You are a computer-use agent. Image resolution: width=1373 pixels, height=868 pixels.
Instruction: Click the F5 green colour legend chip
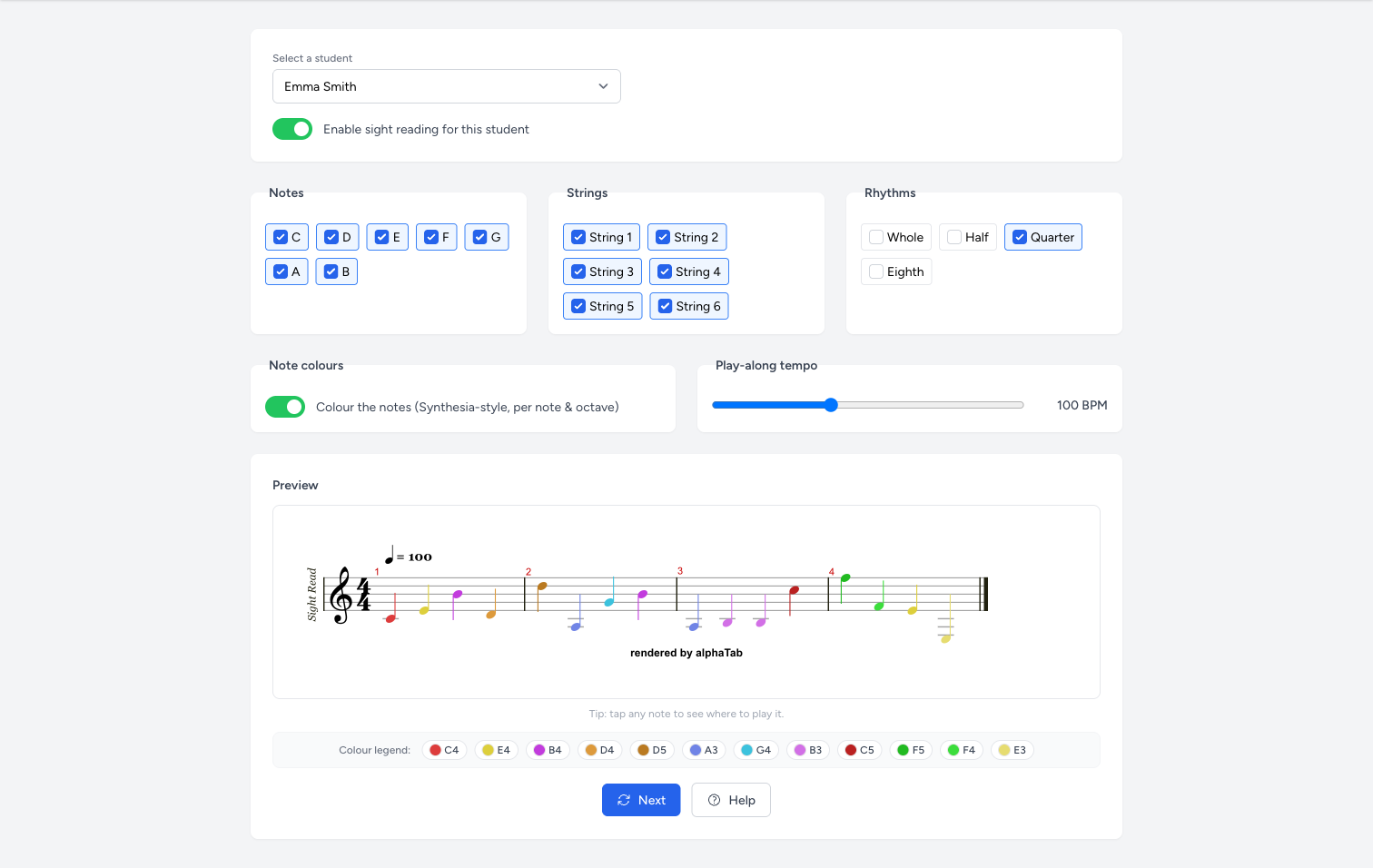[x=911, y=750]
